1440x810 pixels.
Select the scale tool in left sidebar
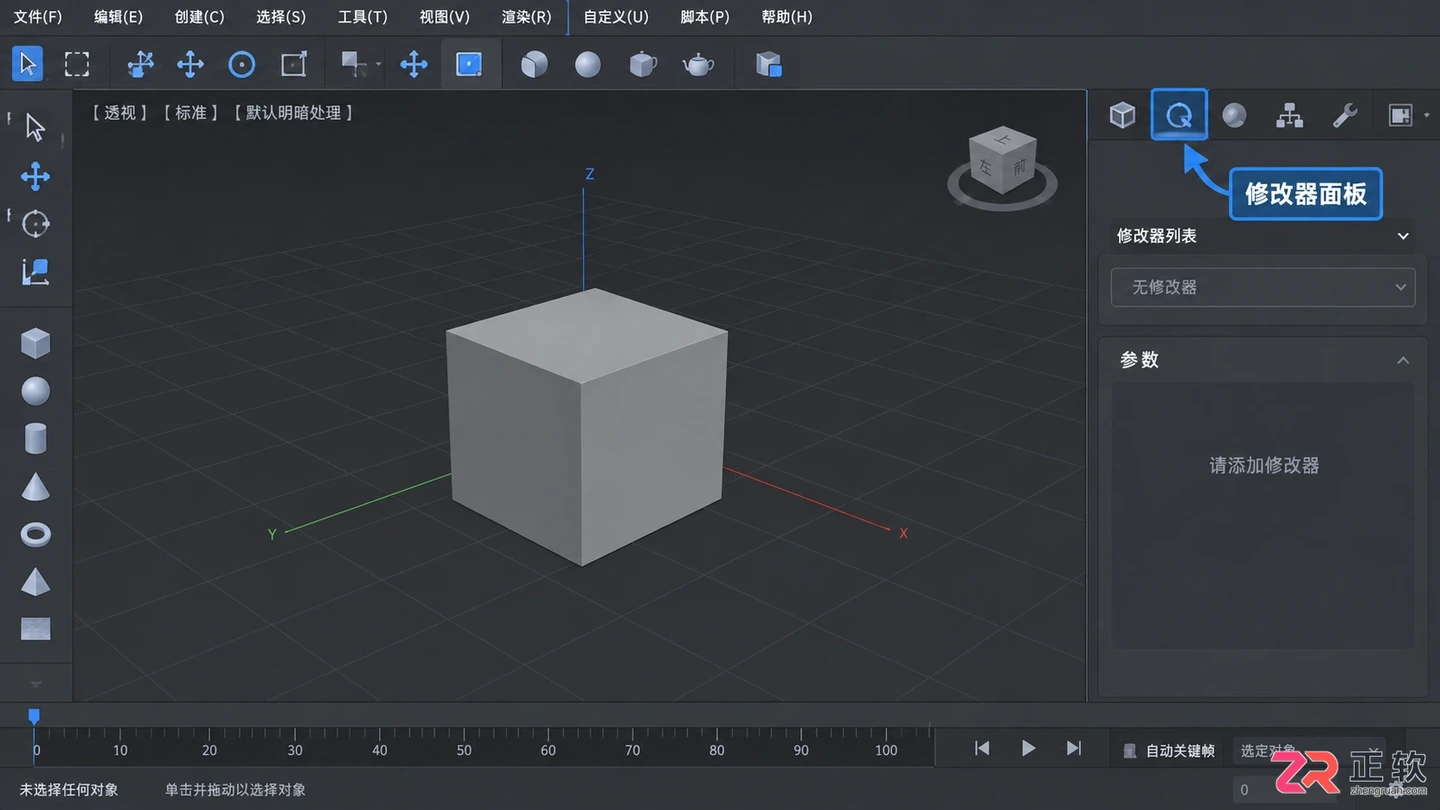[36, 271]
